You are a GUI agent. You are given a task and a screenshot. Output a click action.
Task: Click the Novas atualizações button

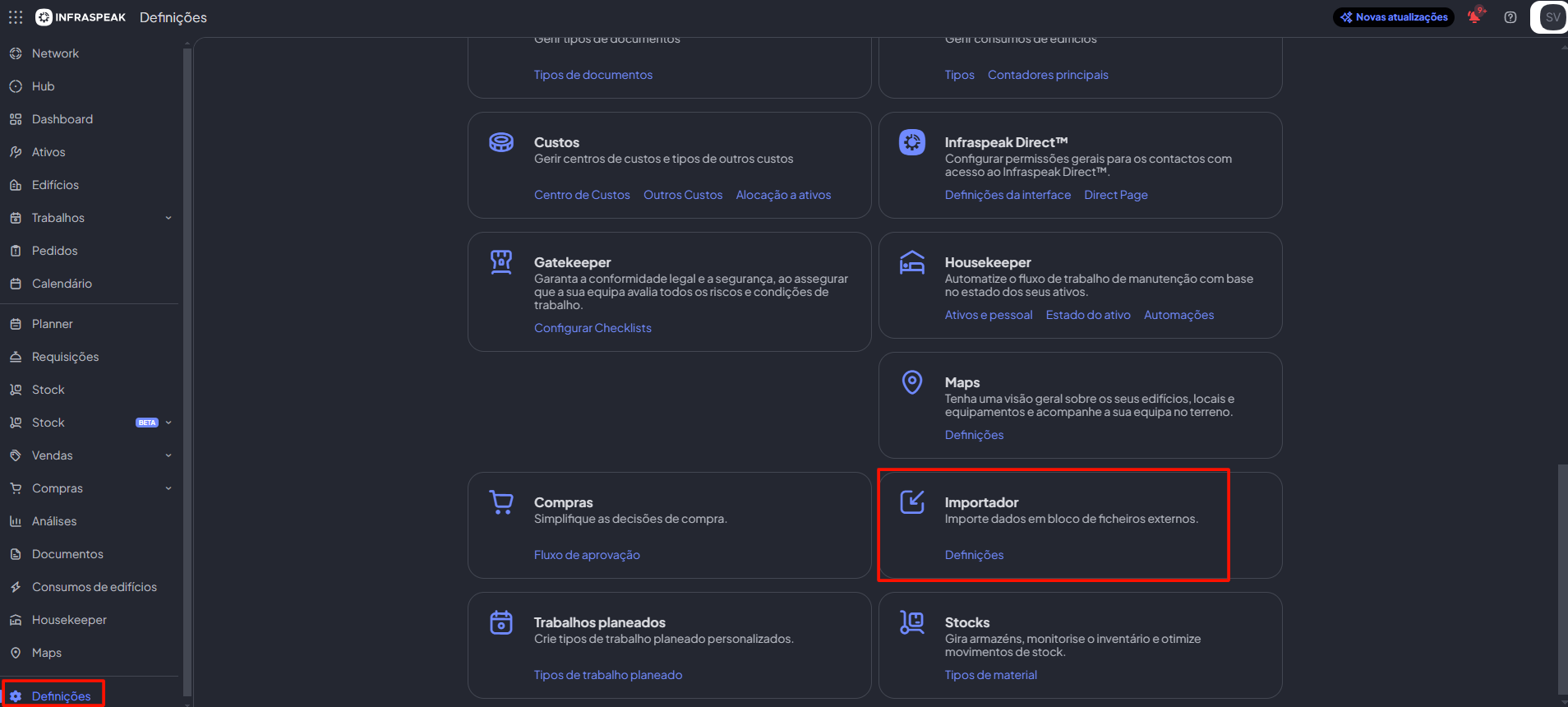pyautogui.click(x=1394, y=17)
